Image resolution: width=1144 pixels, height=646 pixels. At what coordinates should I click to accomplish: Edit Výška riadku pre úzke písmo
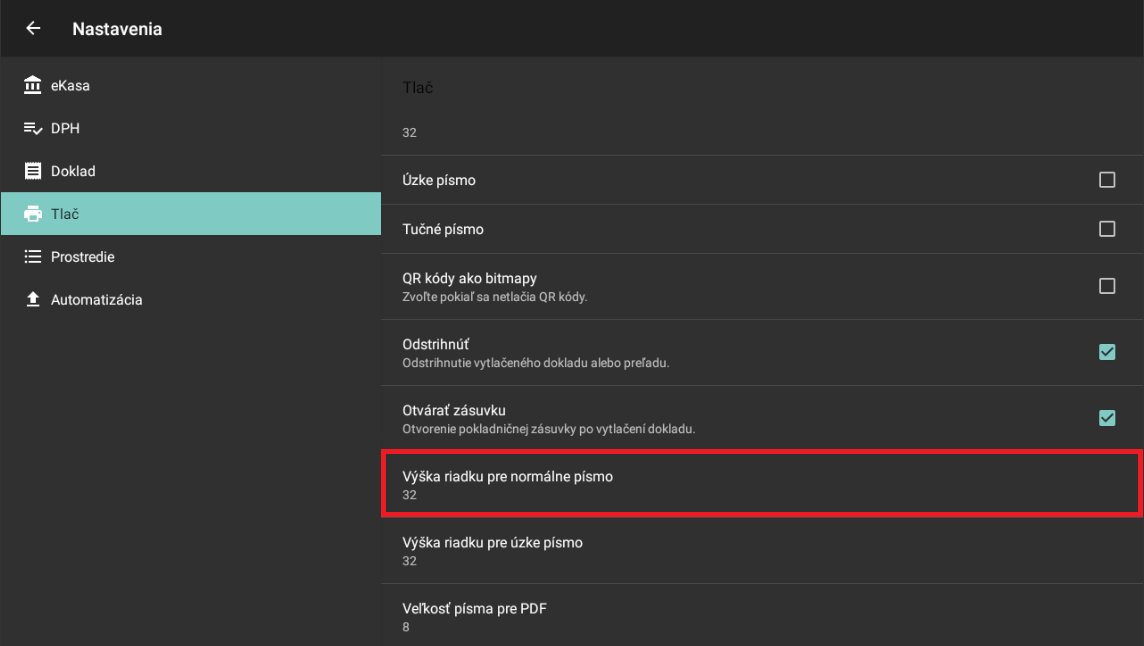pos(760,551)
